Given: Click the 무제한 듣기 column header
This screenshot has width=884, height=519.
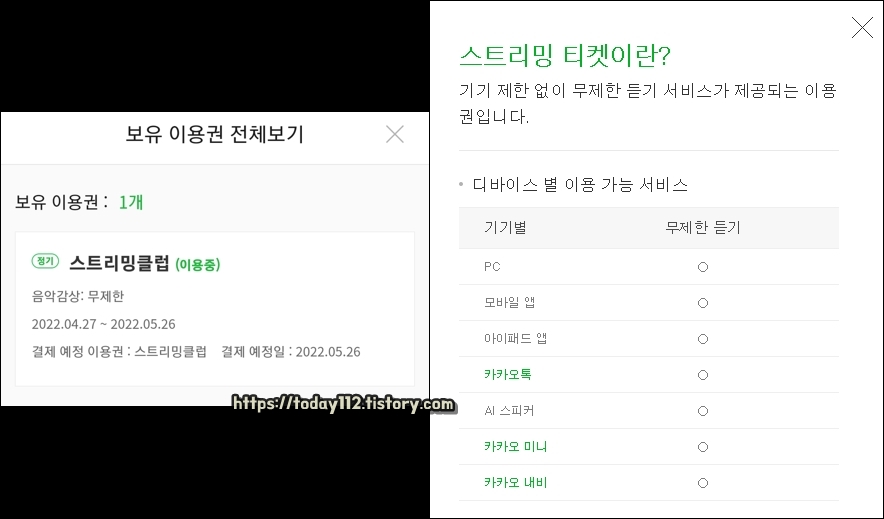Looking at the screenshot, I should click(702, 228).
